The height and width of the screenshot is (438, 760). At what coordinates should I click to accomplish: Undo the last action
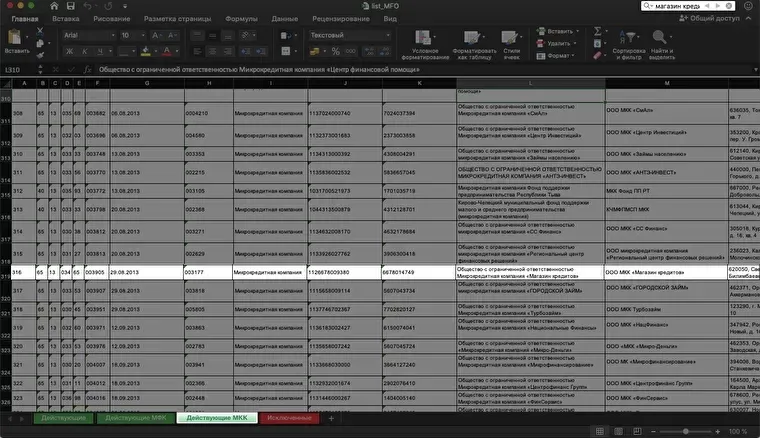(x=87, y=6)
